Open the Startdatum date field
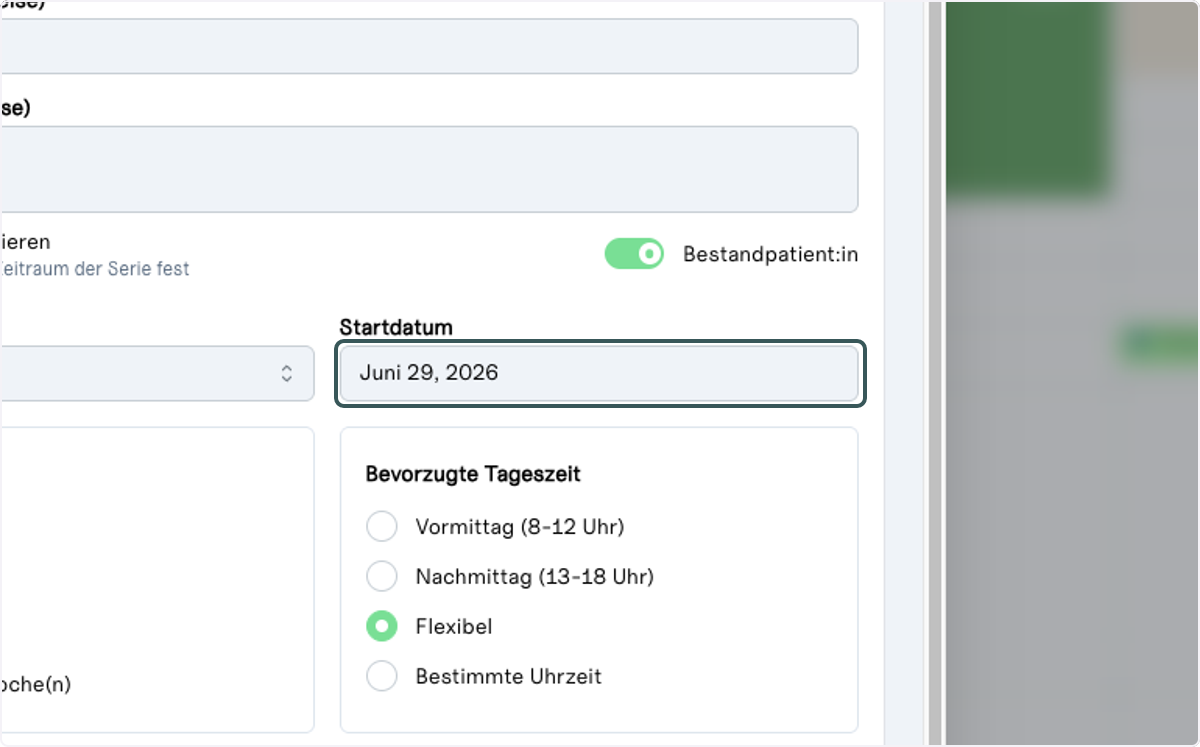The height and width of the screenshot is (747, 1200). click(x=599, y=374)
